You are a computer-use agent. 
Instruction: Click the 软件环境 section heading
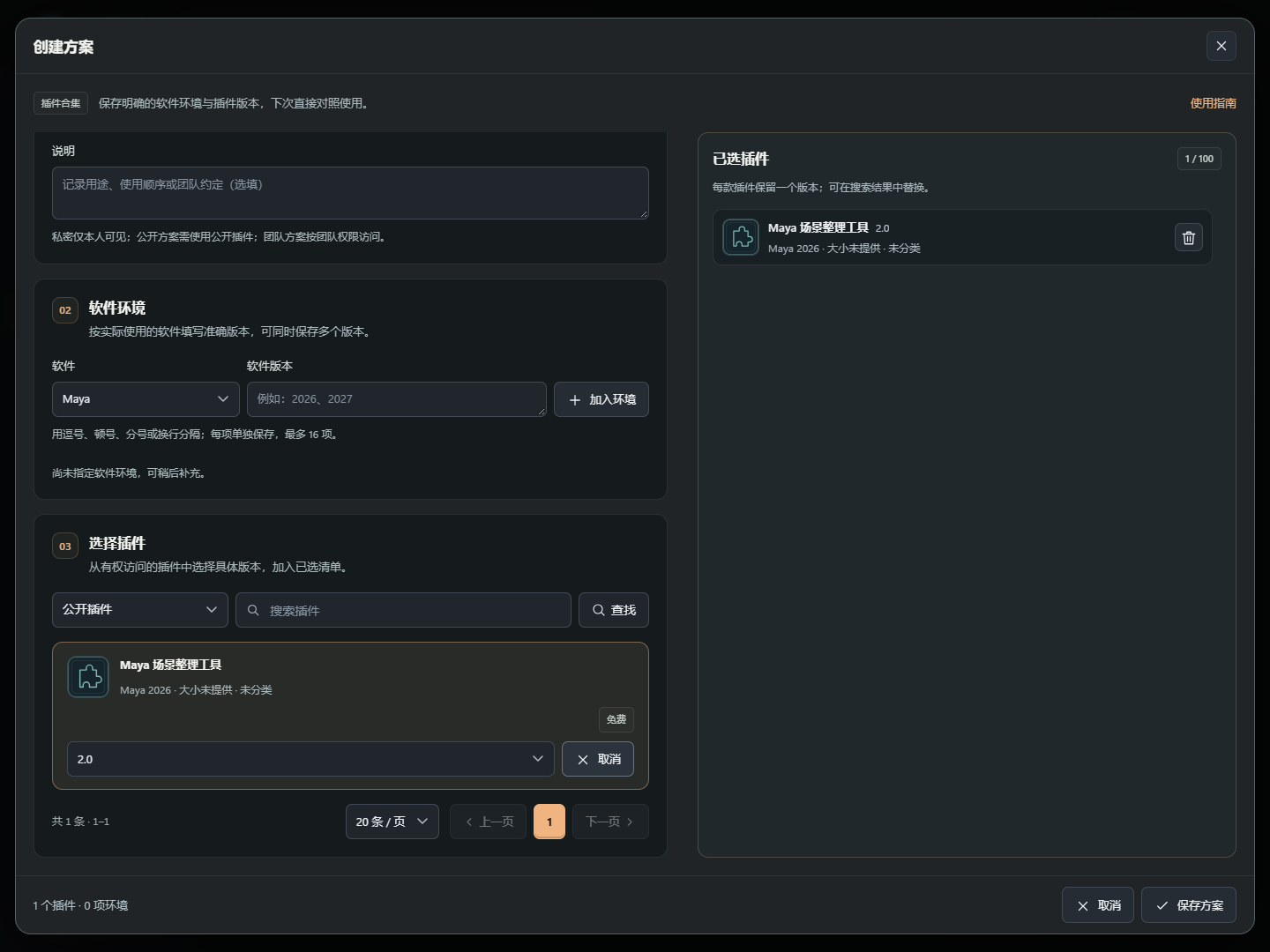(117, 308)
